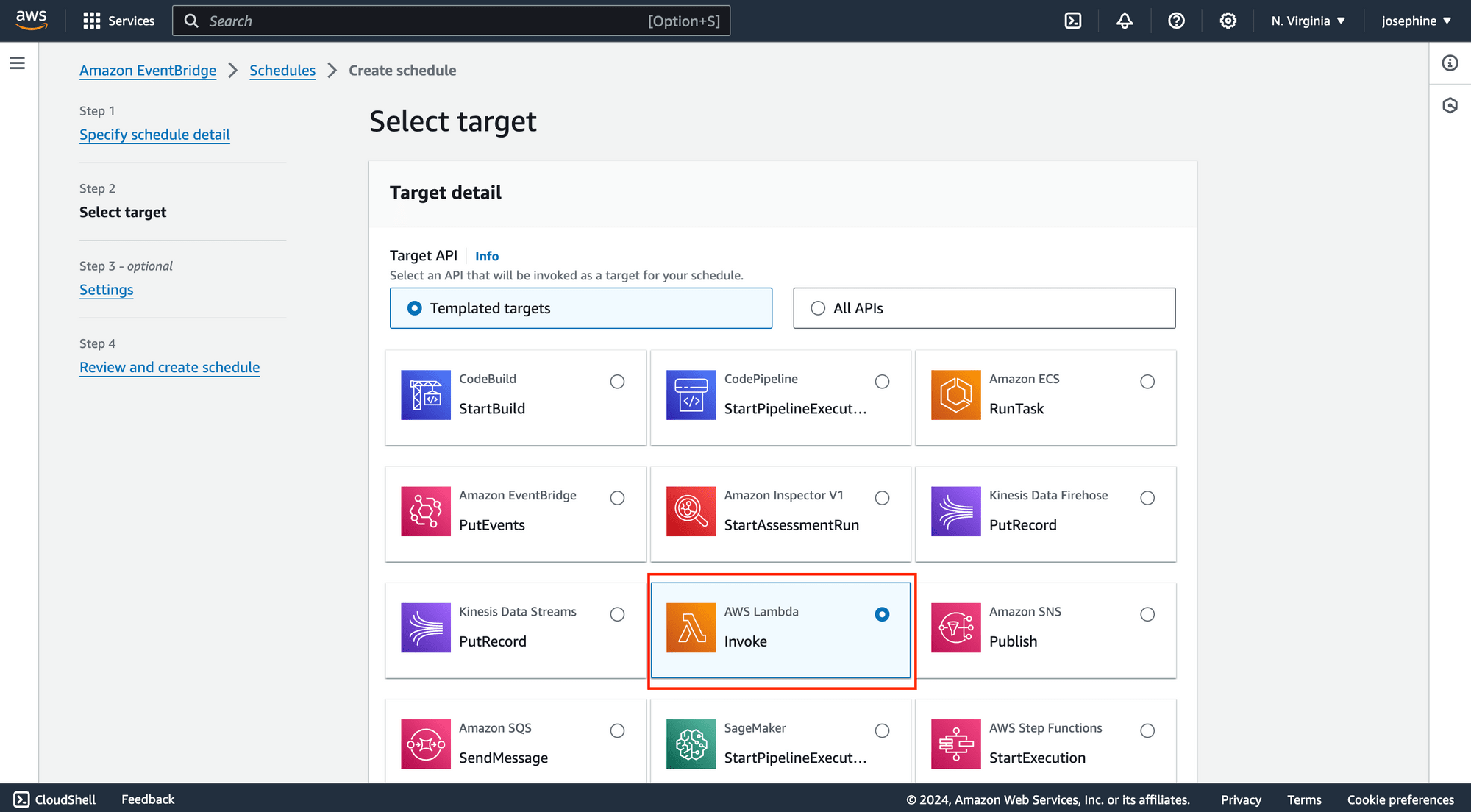The image size is (1471, 812).
Task: Open Schedules breadcrumb link
Action: [x=282, y=71]
